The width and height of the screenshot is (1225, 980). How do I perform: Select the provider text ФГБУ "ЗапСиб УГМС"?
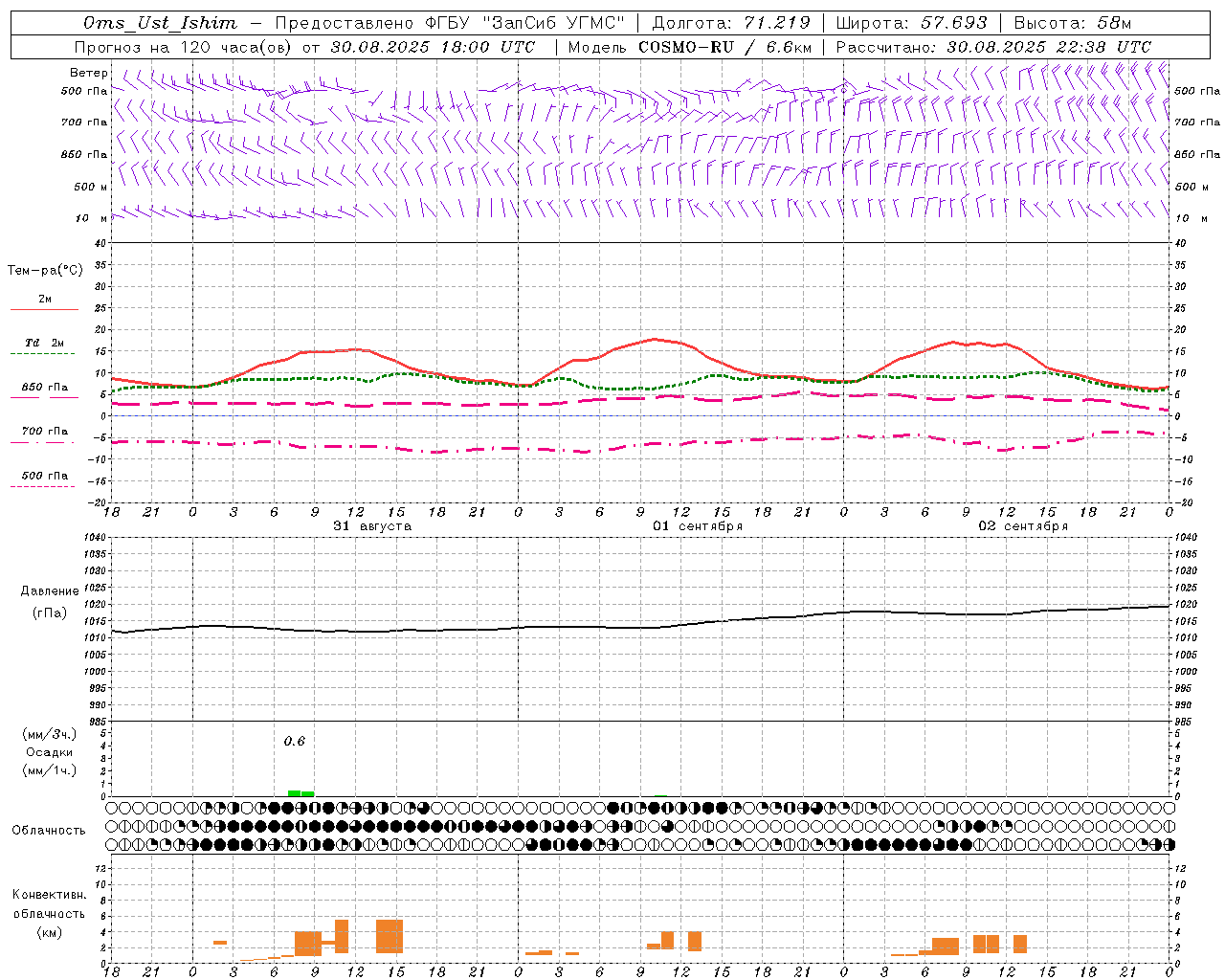pyautogui.click(x=525, y=23)
